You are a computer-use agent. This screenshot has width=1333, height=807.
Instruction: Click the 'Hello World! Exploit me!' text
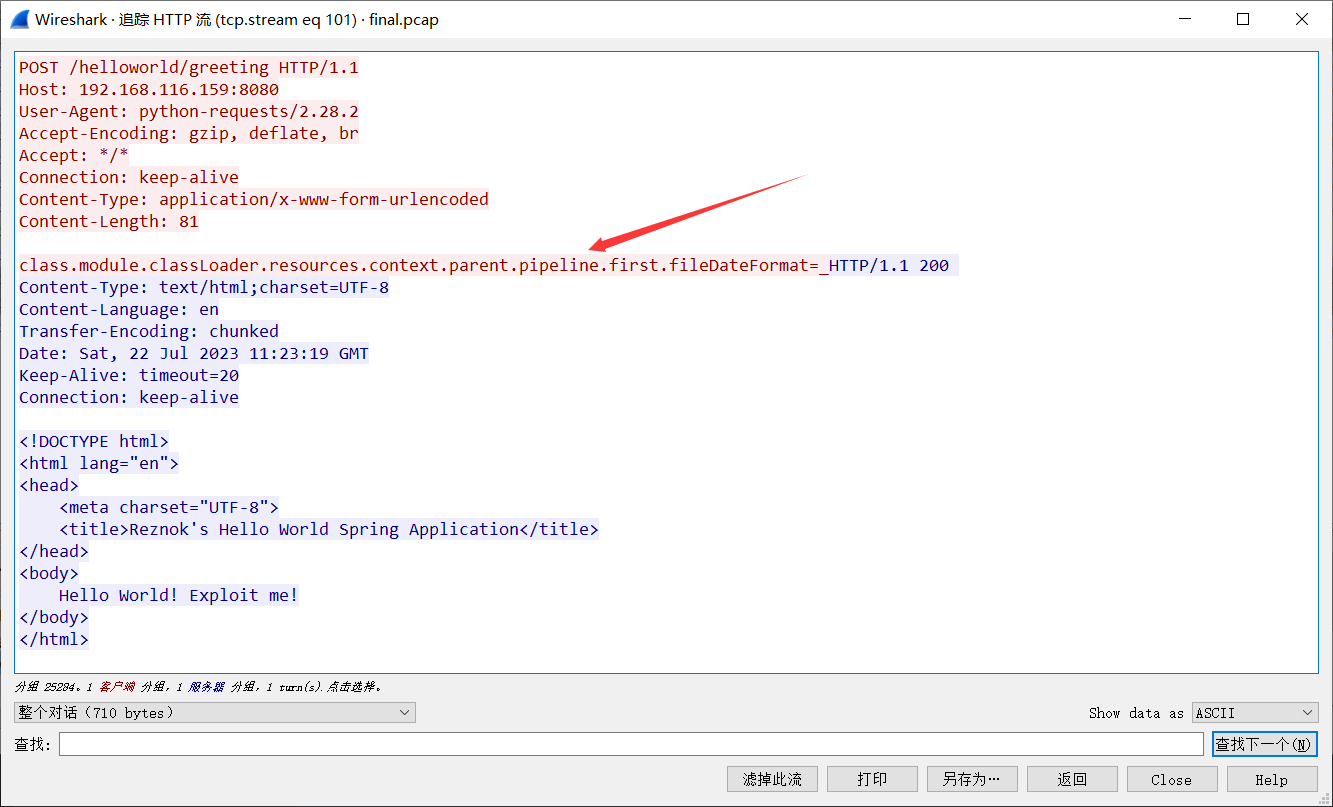(x=179, y=595)
